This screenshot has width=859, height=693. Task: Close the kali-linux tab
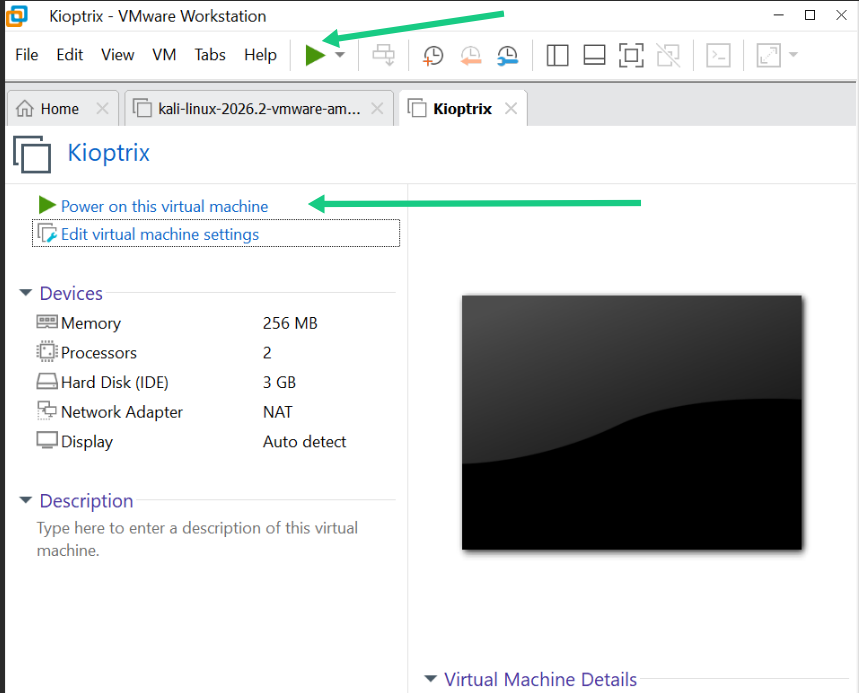tap(377, 108)
